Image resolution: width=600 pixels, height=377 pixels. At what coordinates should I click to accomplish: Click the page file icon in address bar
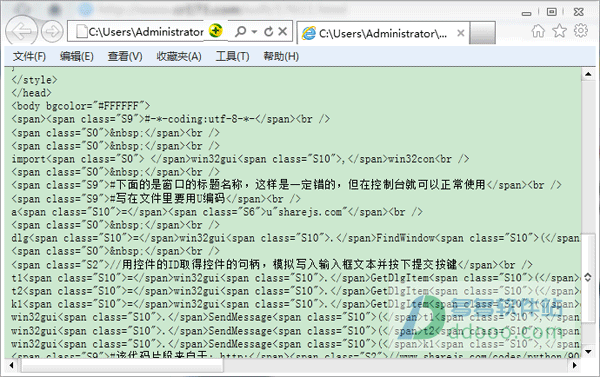[81, 31]
